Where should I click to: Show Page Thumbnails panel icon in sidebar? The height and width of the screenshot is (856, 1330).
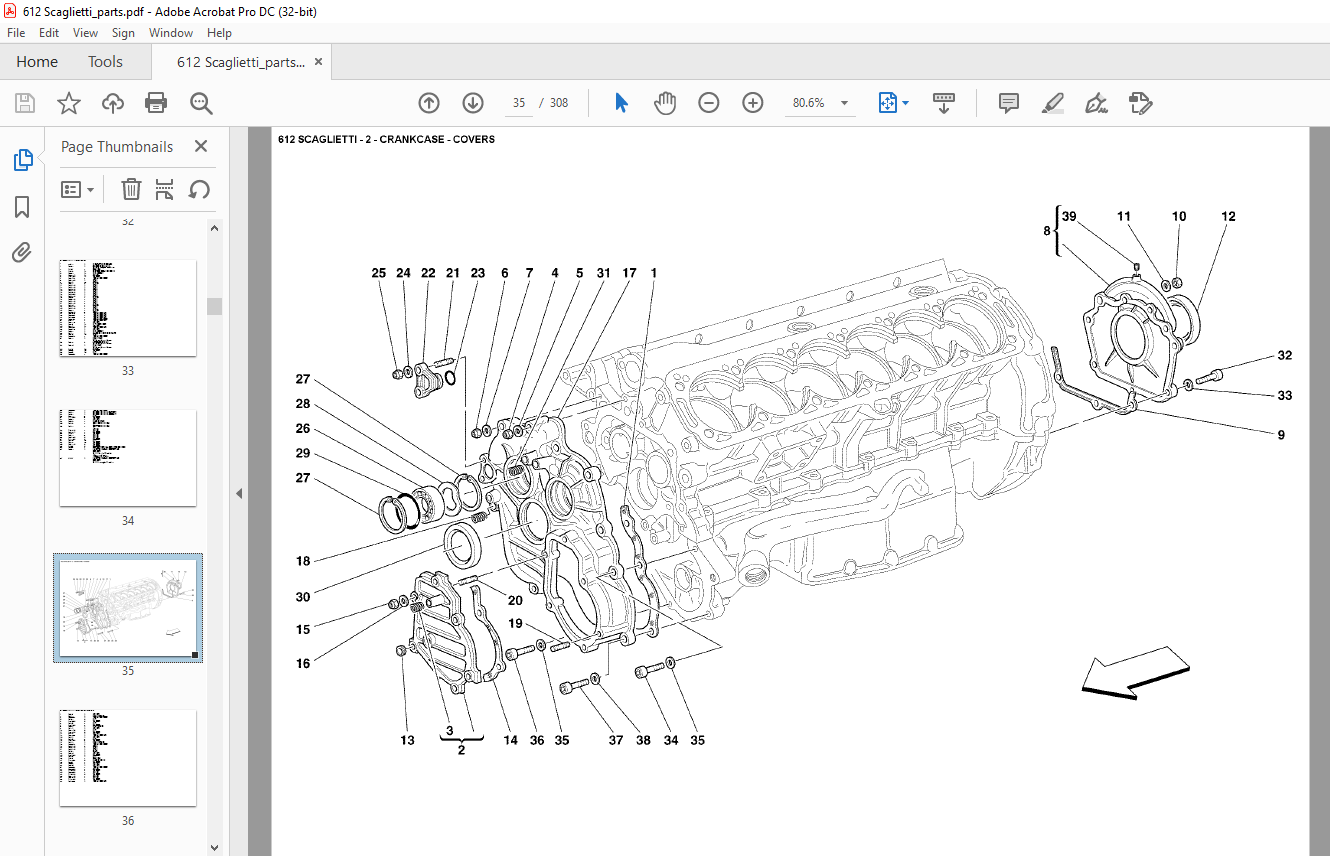coord(22,160)
